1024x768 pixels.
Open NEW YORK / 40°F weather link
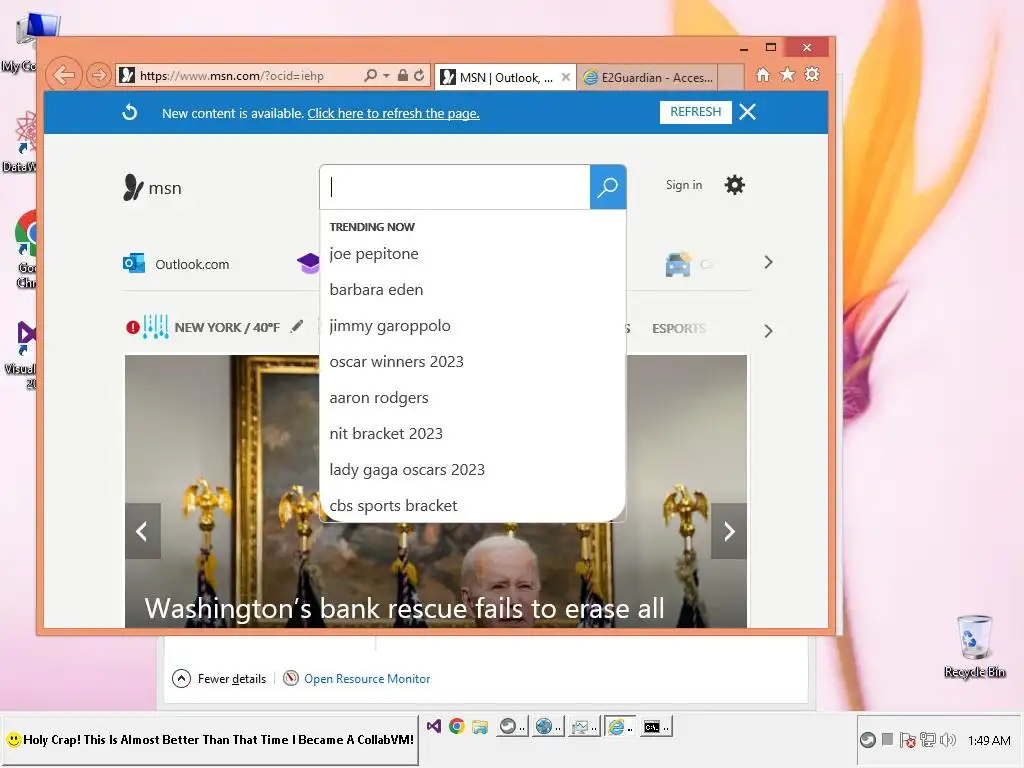[x=227, y=327]
